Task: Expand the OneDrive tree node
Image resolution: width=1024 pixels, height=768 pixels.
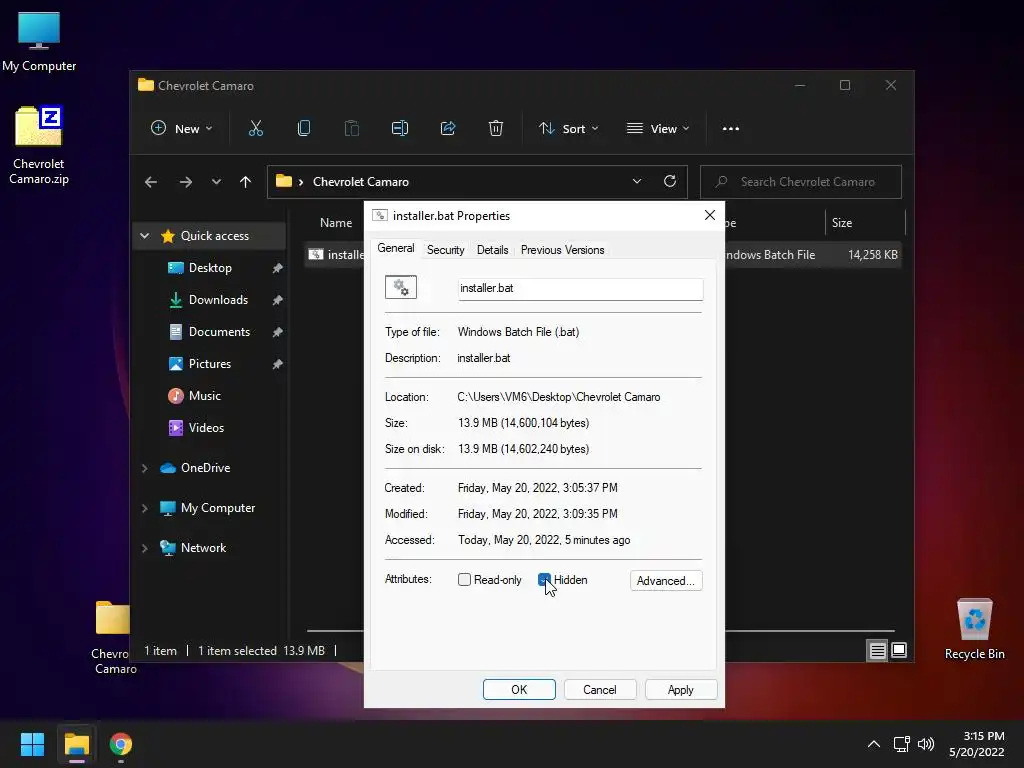Action: 145,468
